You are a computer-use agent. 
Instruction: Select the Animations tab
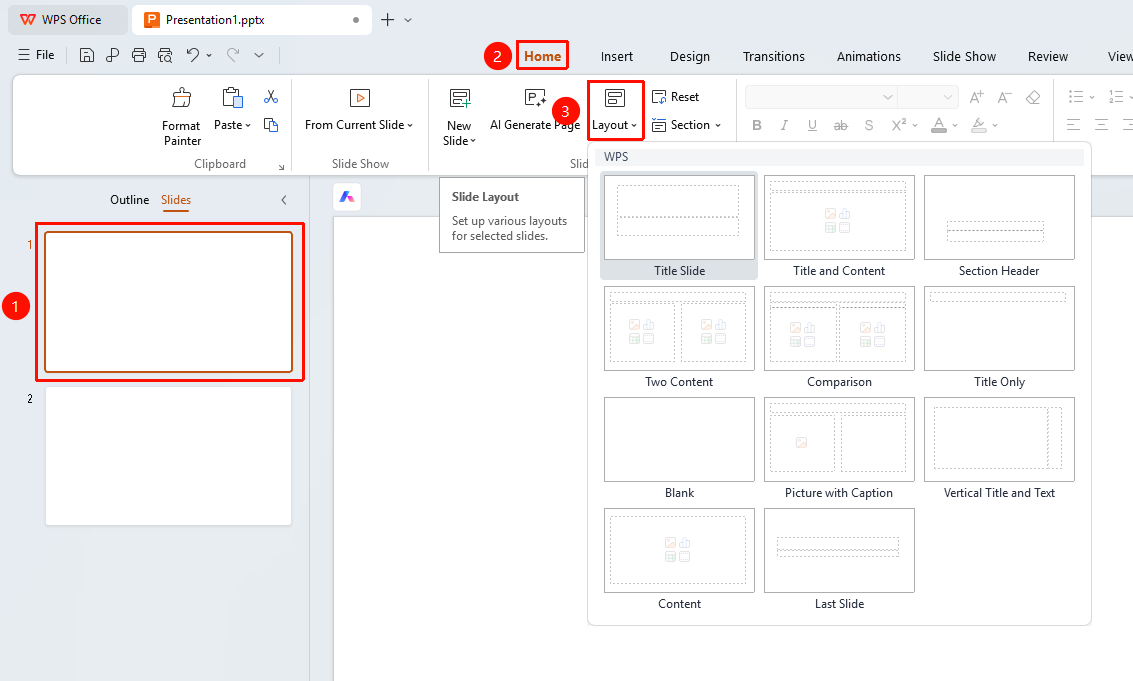point(869,56)
